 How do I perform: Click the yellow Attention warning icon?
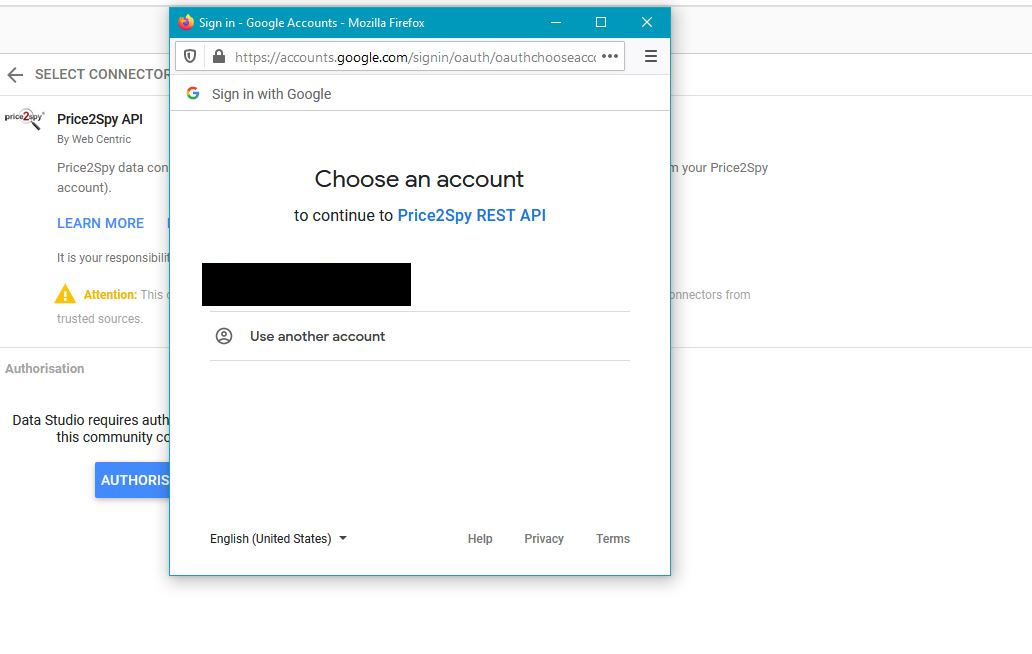click(65, 293)
